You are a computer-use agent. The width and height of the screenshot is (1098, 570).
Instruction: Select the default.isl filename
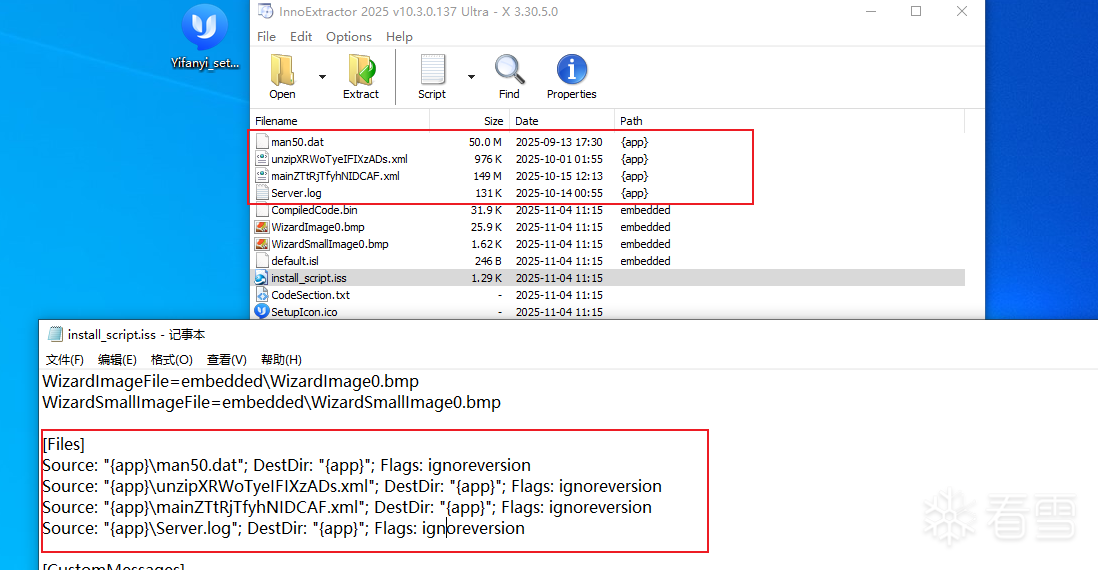pyautogui.click(x=295, y=260)
